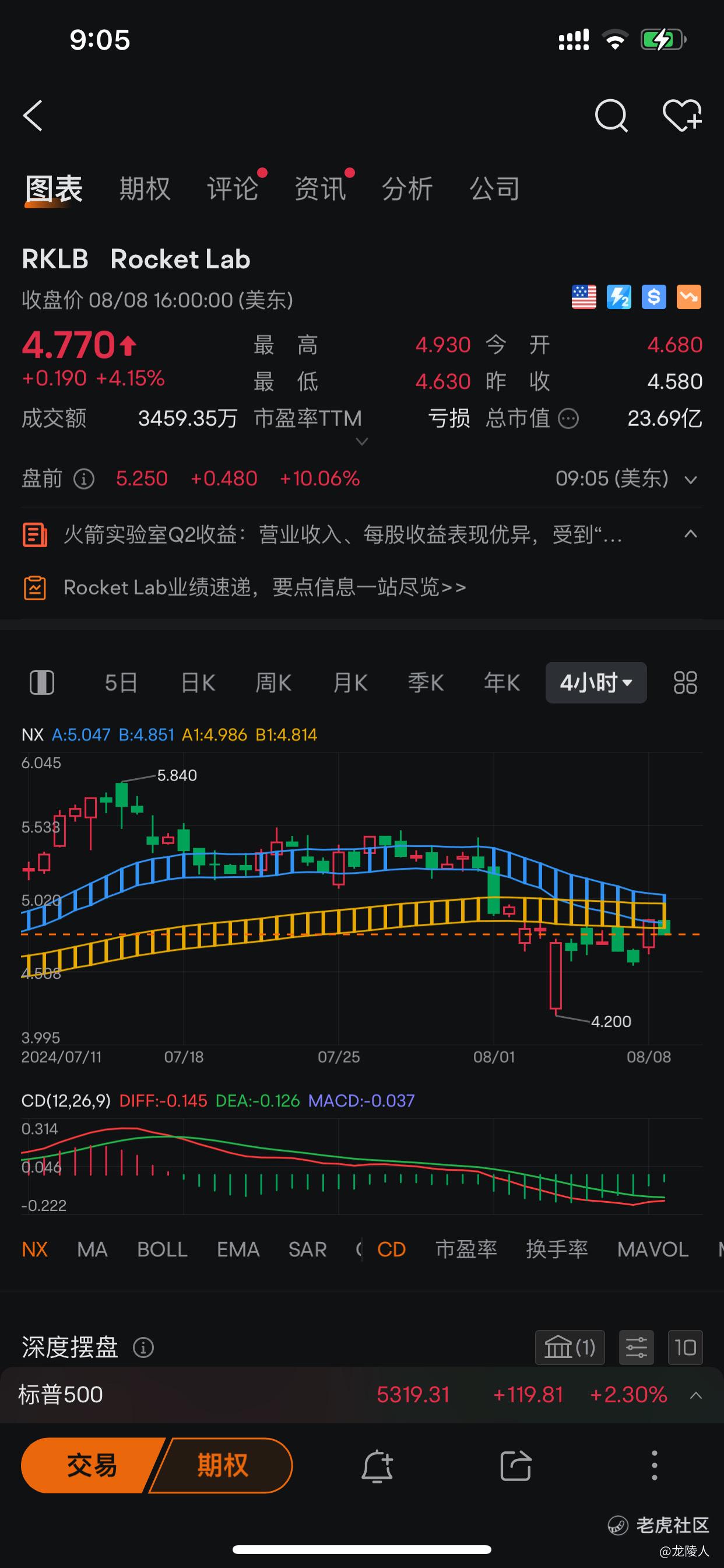This screenshot has height=1568, width=724.
Task: Switch to the 分析 tab
Action: click(407, 188)
